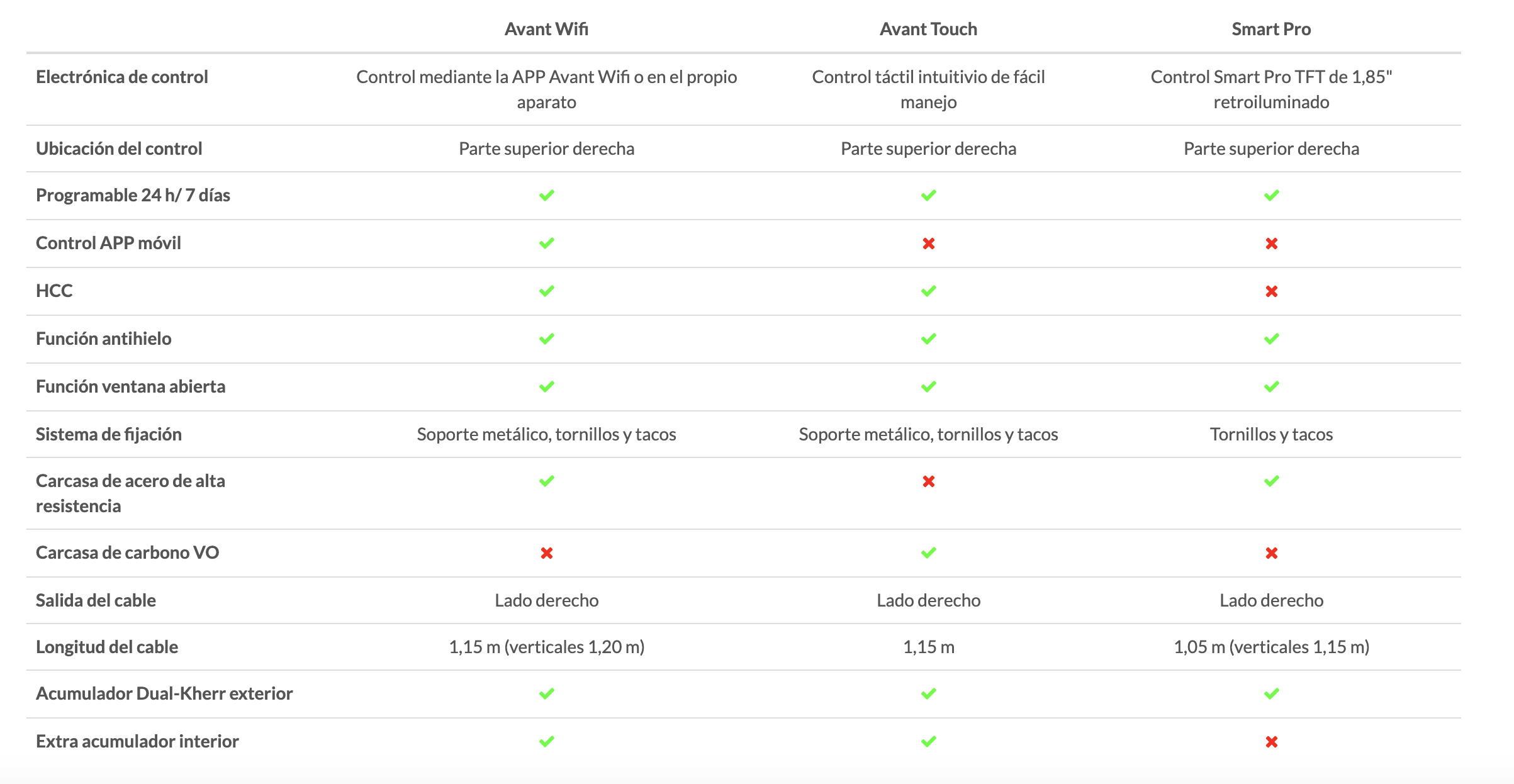
Task: Click the green check for Avant Wifi Función antihielo
Action: [x=547, y=339]
